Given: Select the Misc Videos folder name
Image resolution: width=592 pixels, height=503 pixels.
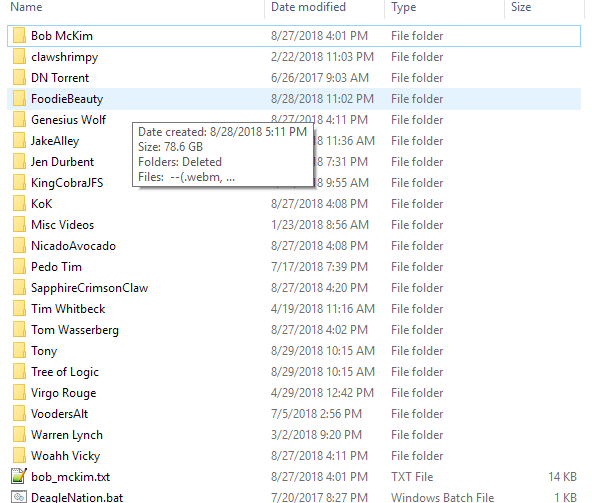Looking at the screenshot, I should (x=62, y=225).
